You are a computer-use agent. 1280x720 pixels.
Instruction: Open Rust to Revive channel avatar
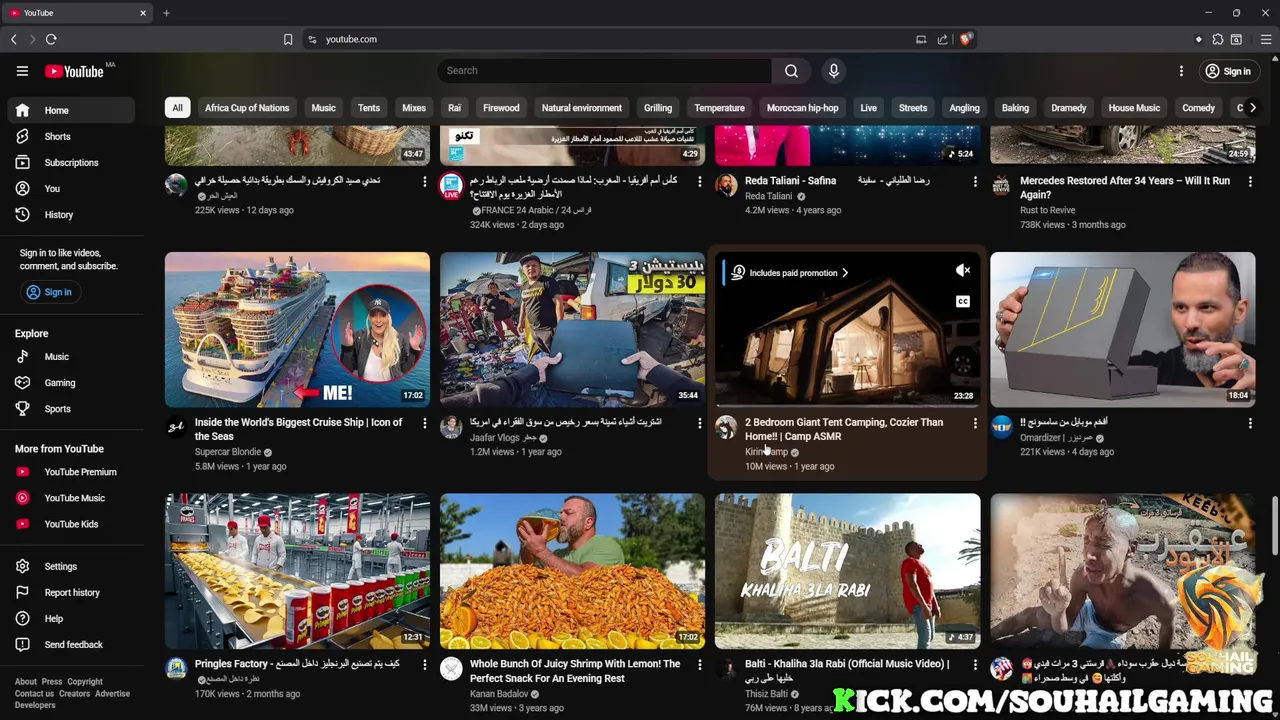(x=1001, y=185)
